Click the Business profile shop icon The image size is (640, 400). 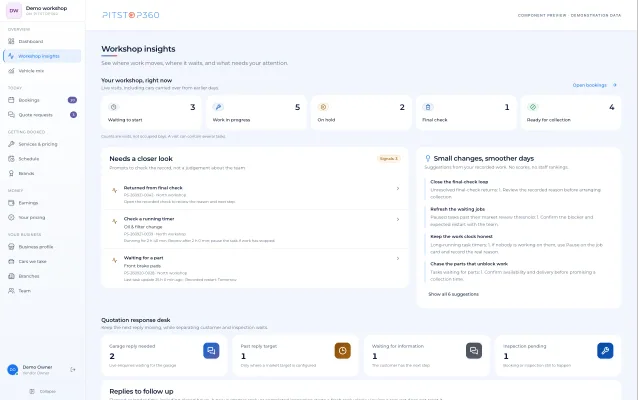click(11, 247)
